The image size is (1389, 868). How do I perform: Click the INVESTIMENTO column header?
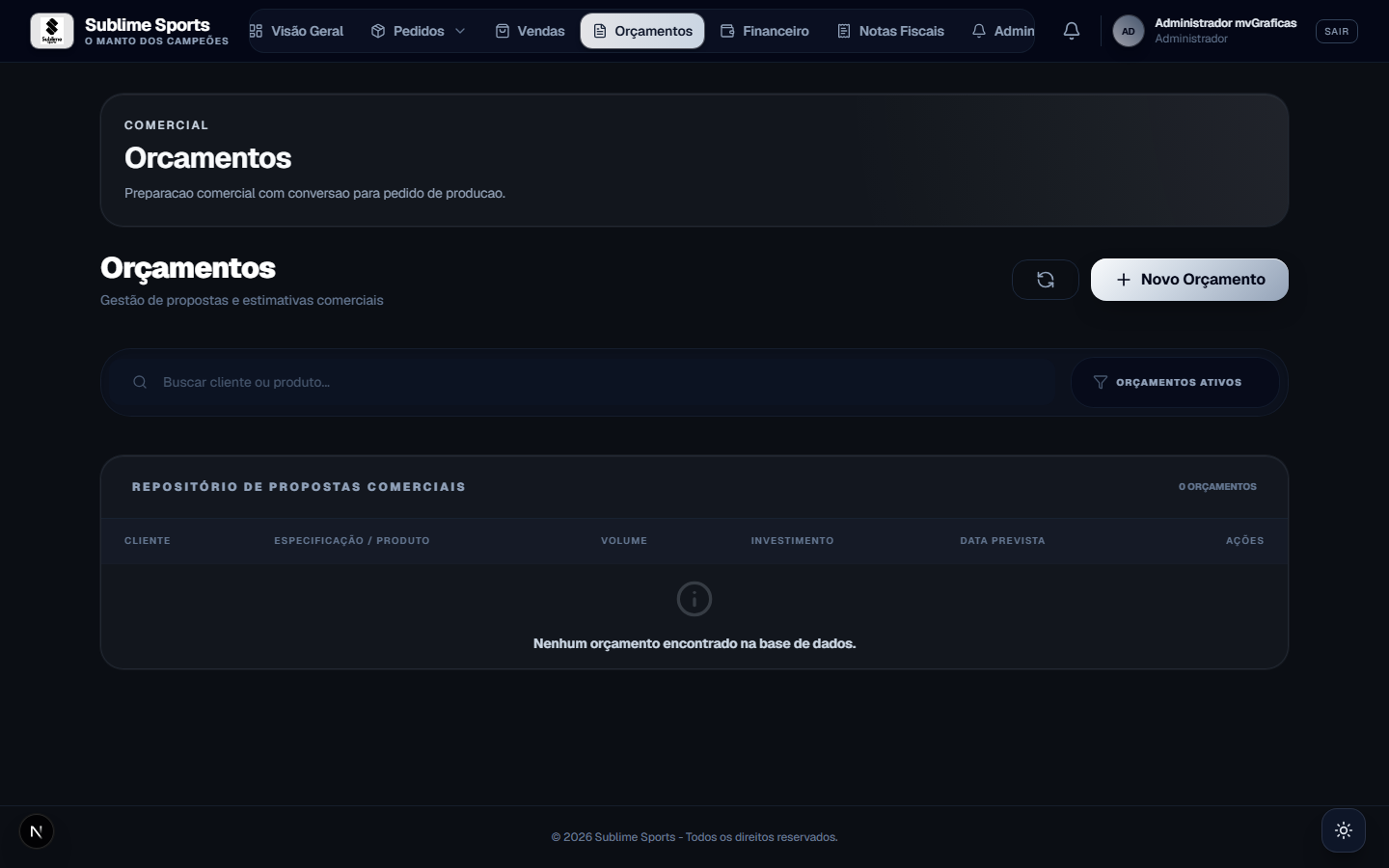tap(792, 541)
